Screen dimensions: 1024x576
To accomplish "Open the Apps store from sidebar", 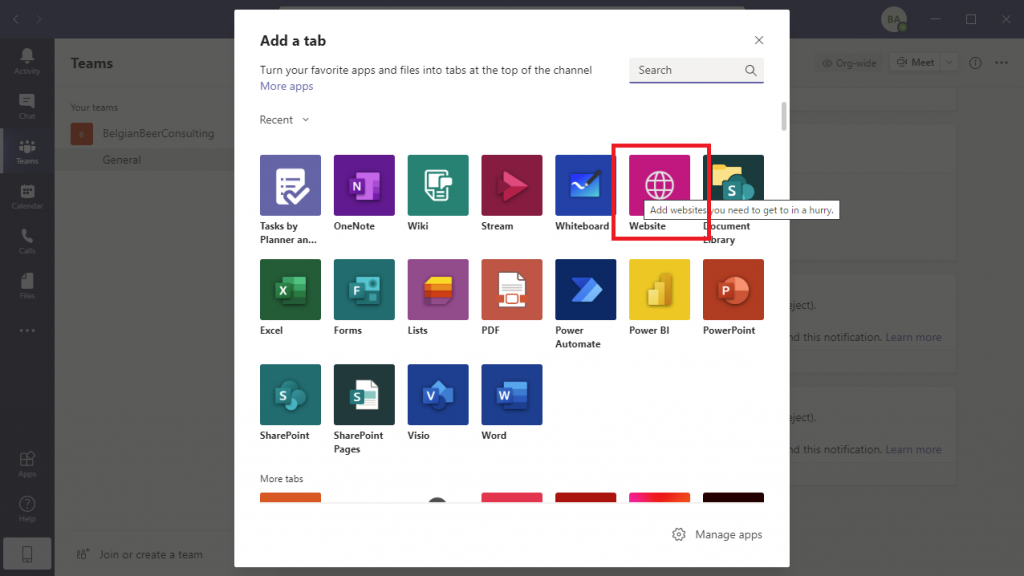I will tap(27, 464).
